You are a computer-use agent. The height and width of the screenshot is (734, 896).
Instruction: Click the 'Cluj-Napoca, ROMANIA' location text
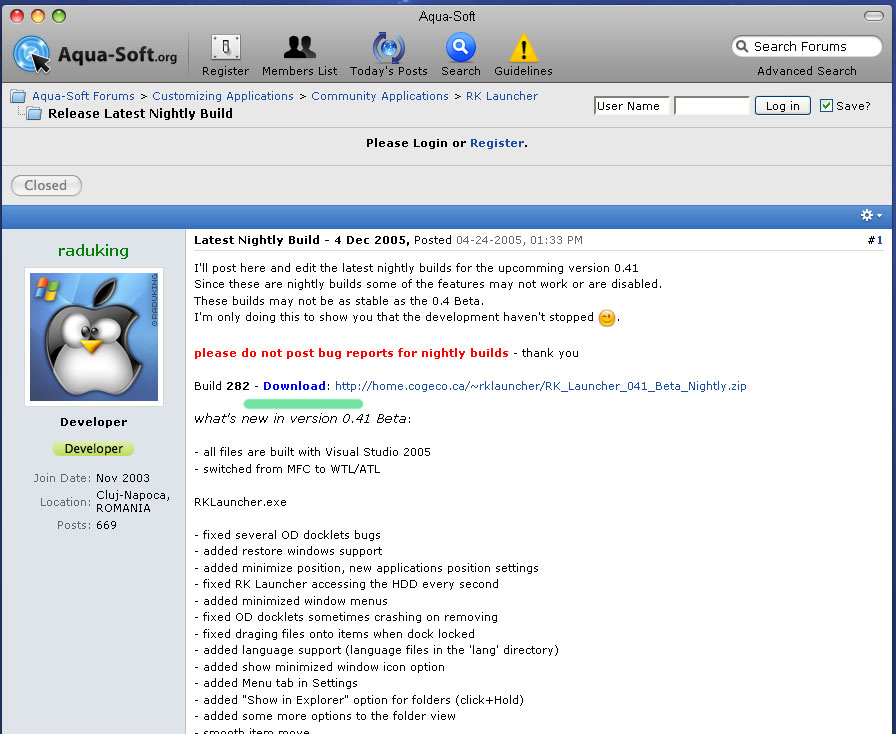(x=133, y=501)
